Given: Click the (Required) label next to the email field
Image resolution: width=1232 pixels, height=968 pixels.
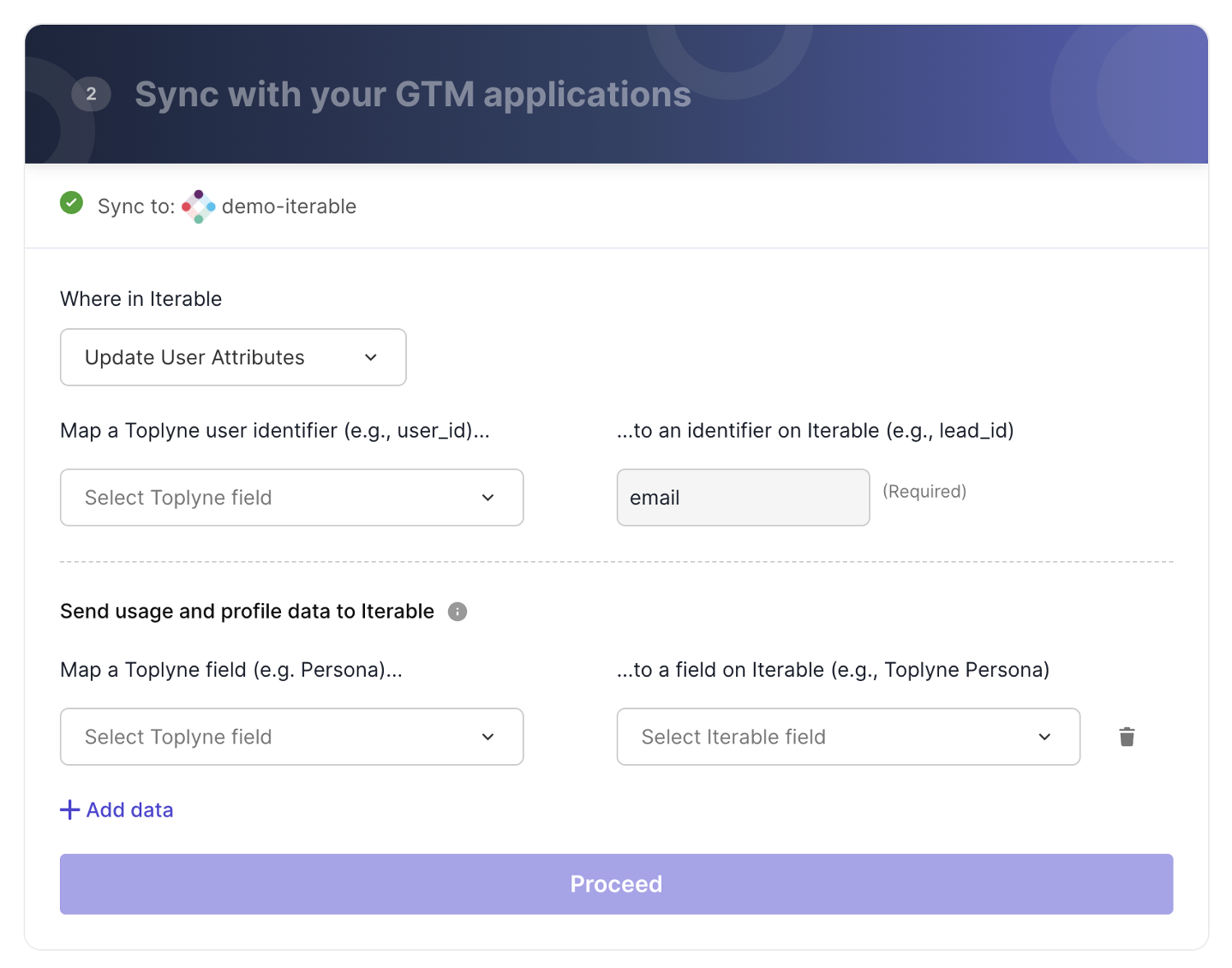Looking at the screenshot, I should tap(924, 492).
